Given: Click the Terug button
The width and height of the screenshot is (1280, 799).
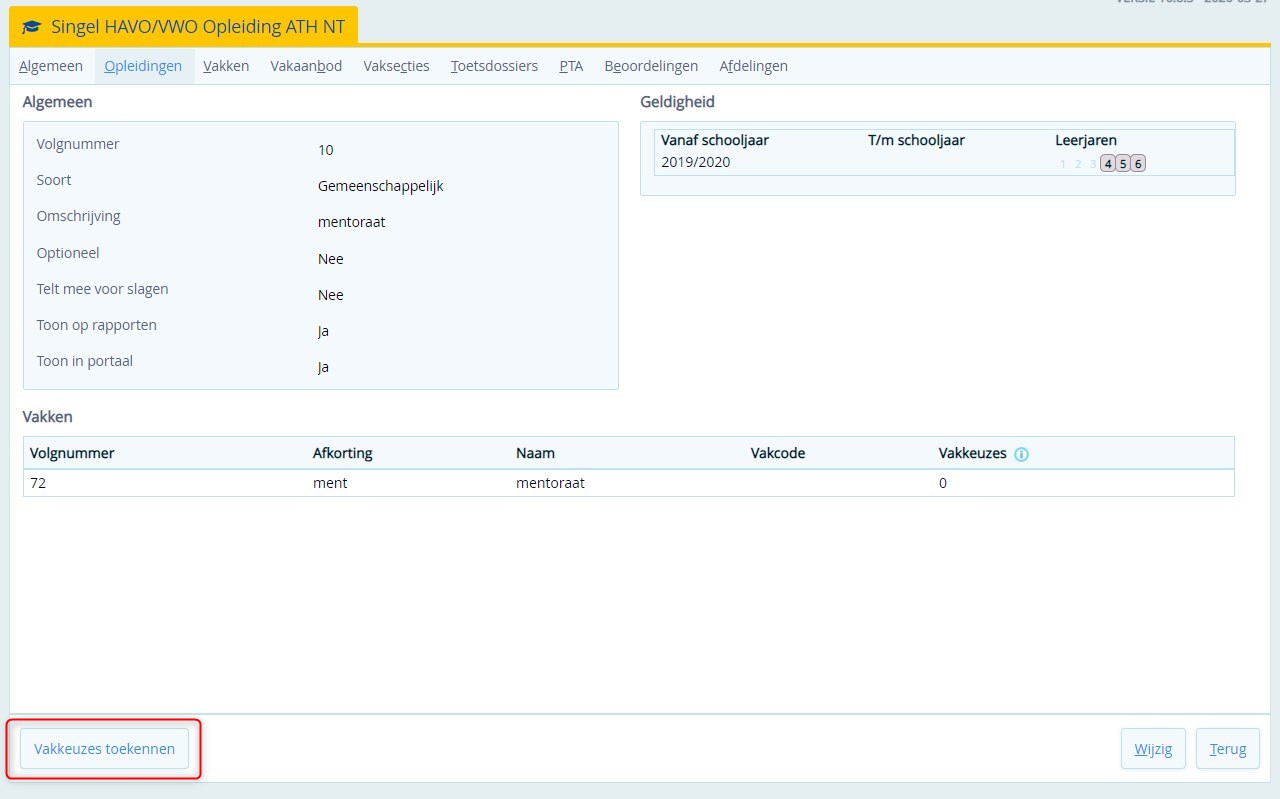Looking at the screenshot, I should pyautogui.click(x=1228, y=748).
